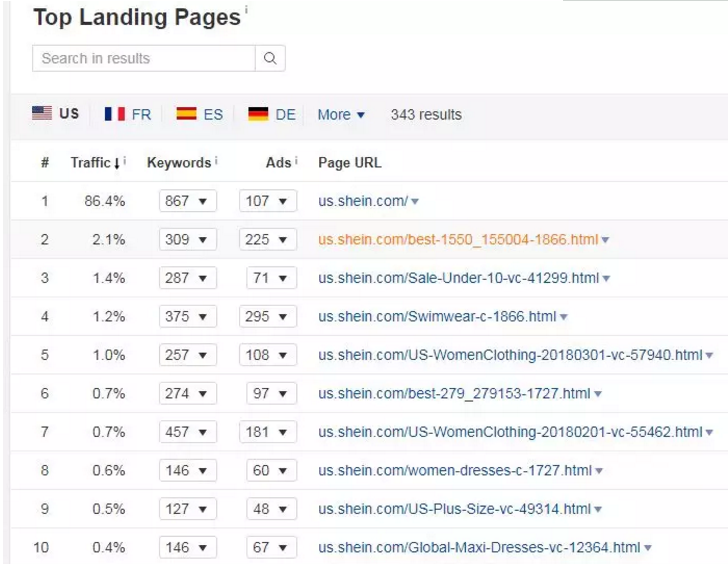
Task: Expand the 287 keywords dropdown
Action: 188,278
